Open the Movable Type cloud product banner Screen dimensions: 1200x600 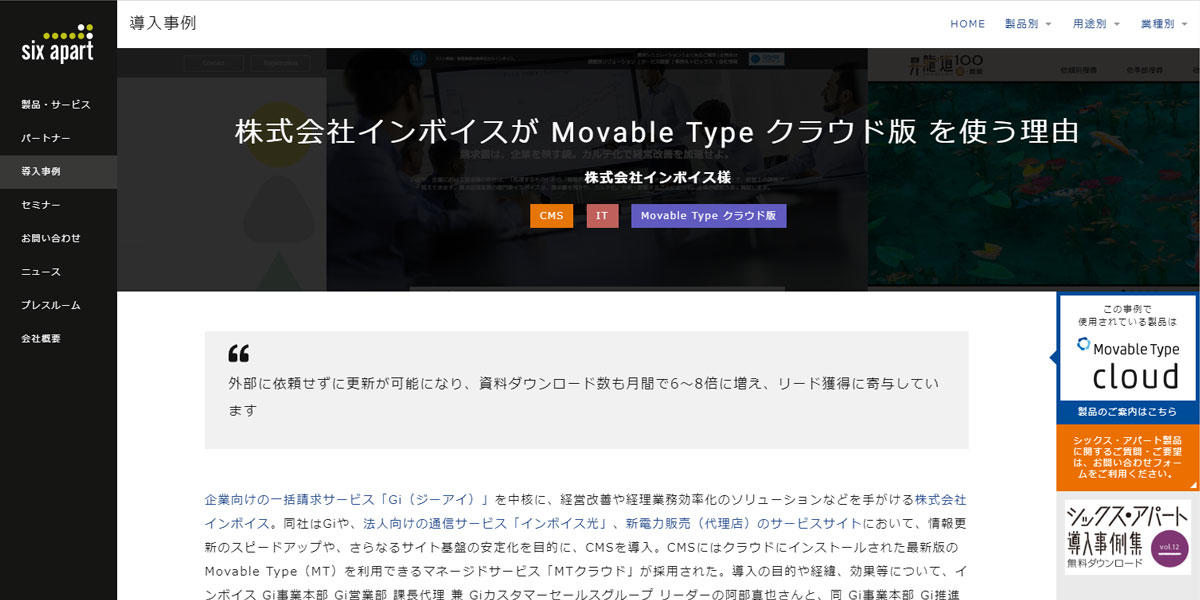(x=1128, y=347)
